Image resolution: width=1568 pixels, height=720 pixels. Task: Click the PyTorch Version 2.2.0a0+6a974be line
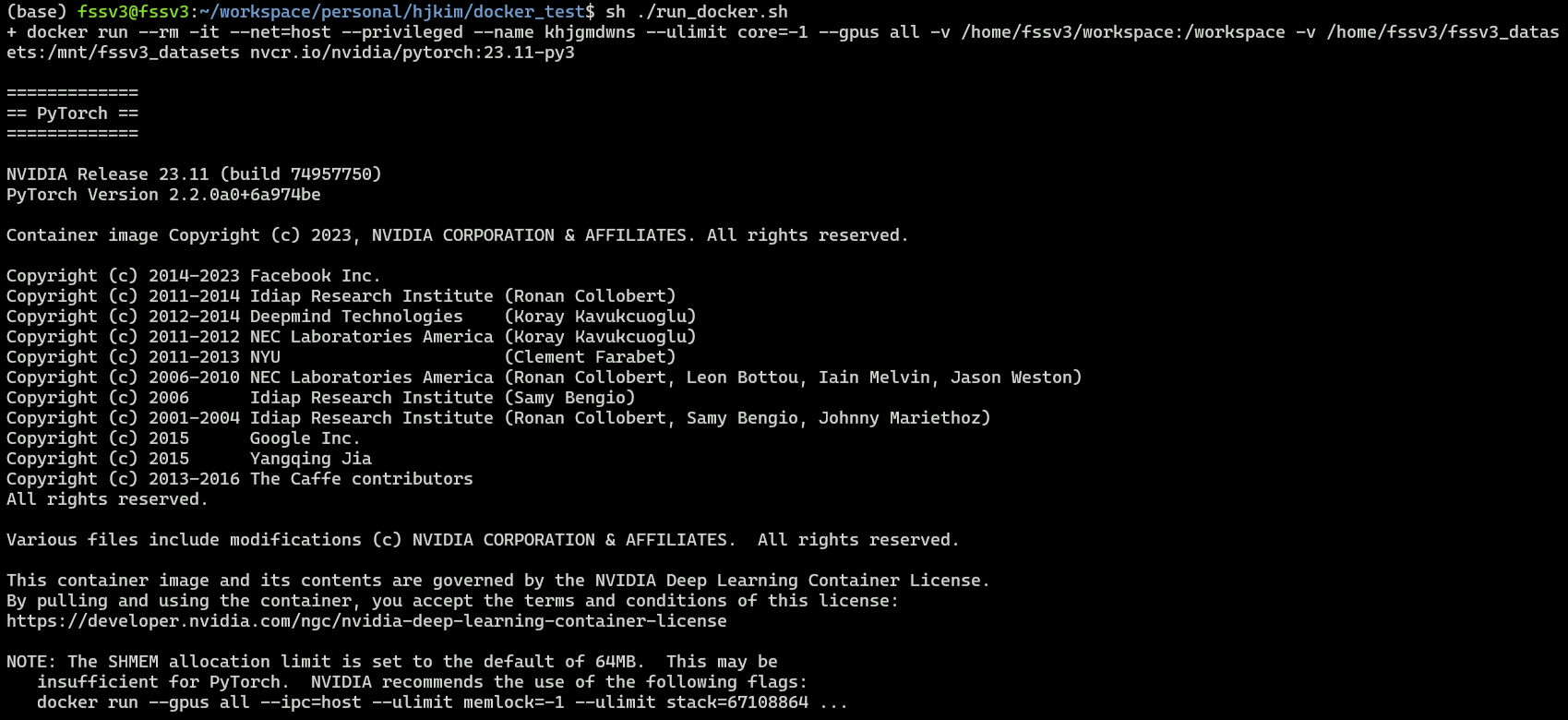[163, 195]
